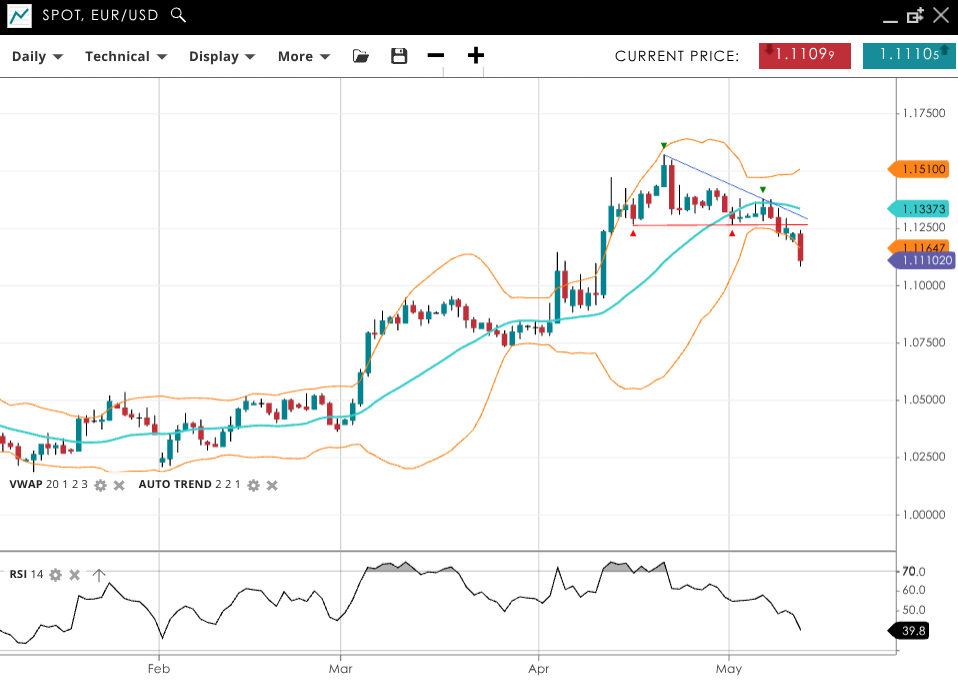
Task: Open VWAP indicator settings gear
Action: 100,485
